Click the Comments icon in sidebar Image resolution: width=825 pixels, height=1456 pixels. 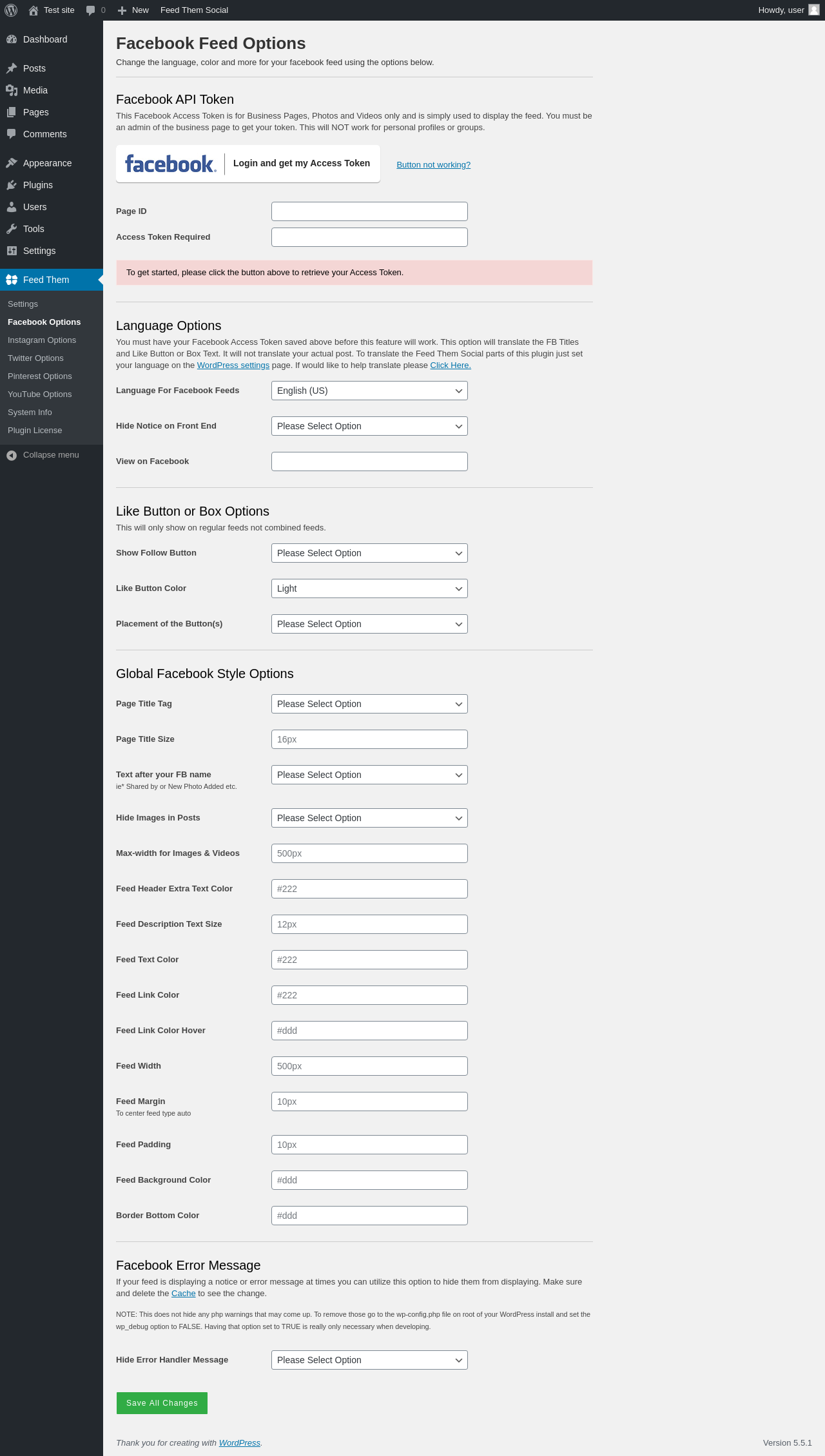point(12,134)
